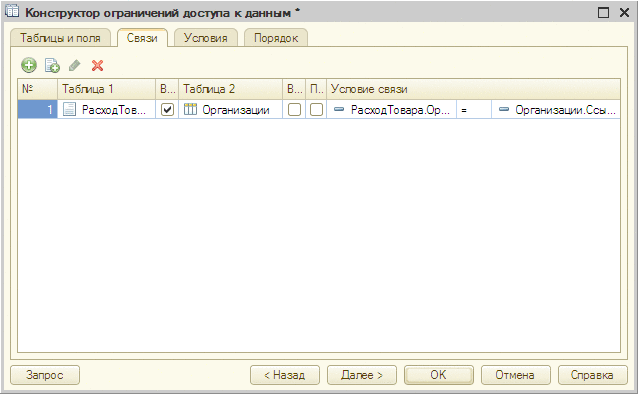Click document icon beside РасходТов table
Image resolution: width=638 pixels, height=394 pixels.
[x=70, y=109]
